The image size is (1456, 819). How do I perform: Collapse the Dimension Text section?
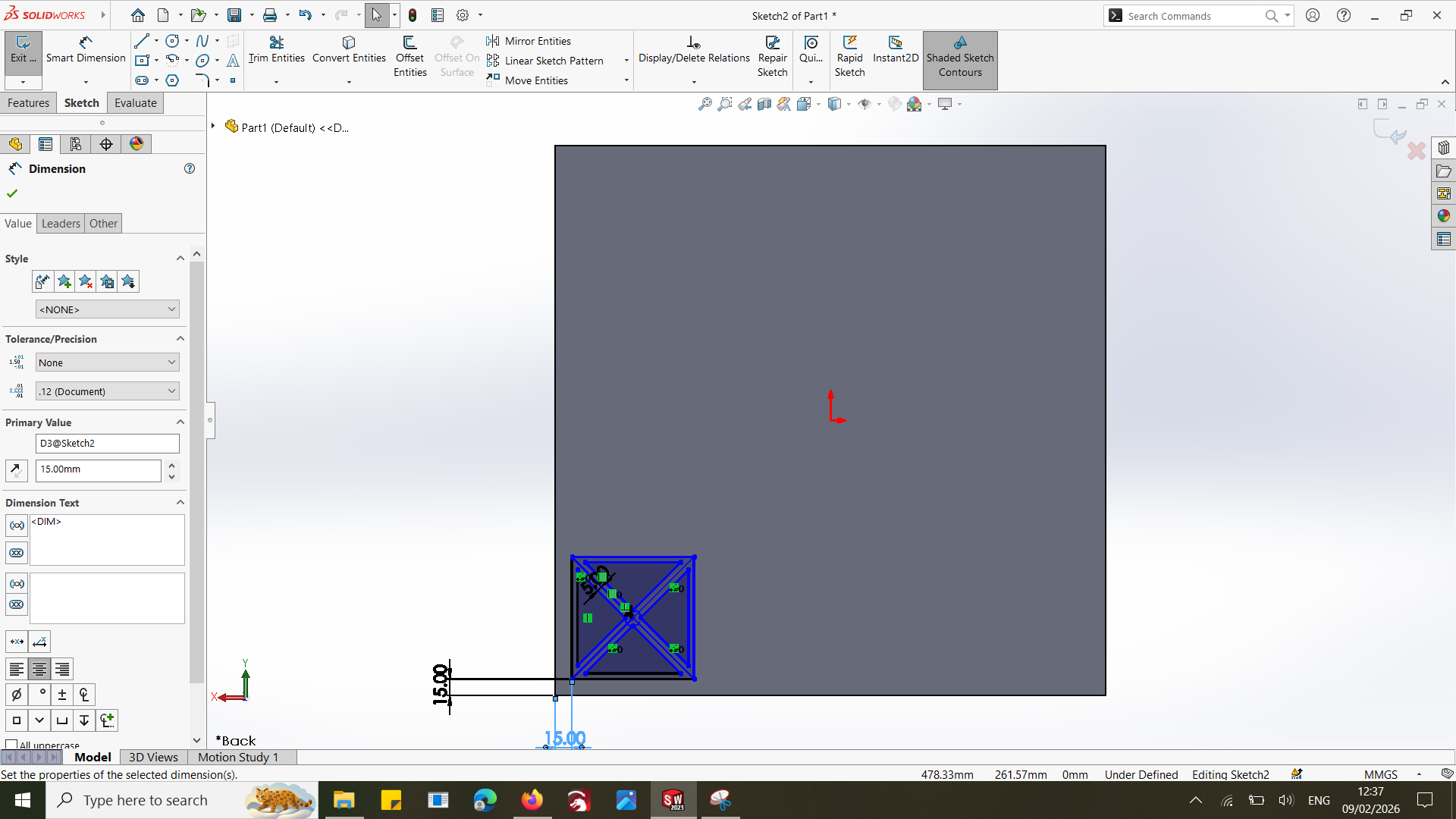coord(180,503)
